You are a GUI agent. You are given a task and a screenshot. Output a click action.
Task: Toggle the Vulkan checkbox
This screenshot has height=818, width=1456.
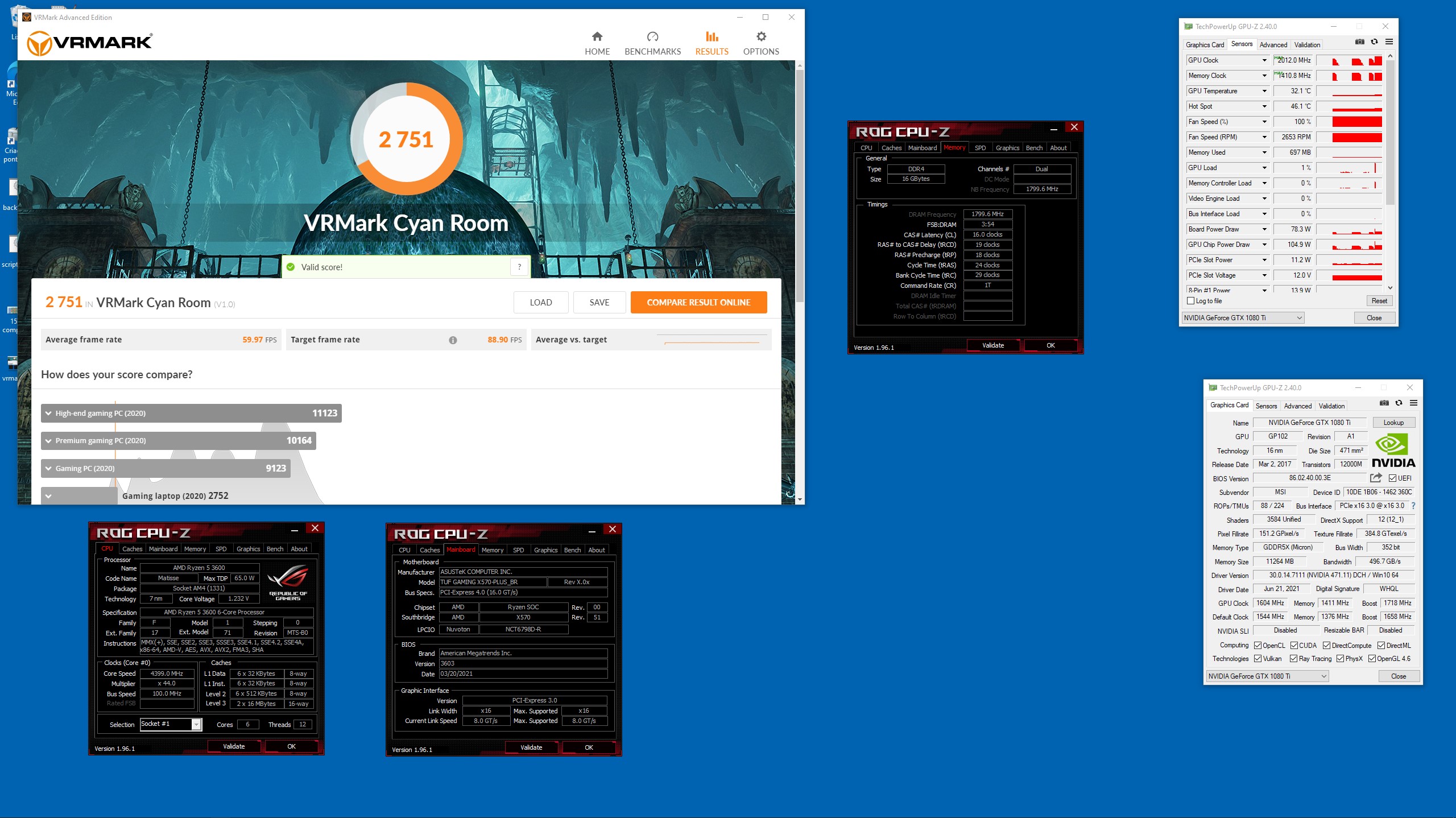(1258, 659)
